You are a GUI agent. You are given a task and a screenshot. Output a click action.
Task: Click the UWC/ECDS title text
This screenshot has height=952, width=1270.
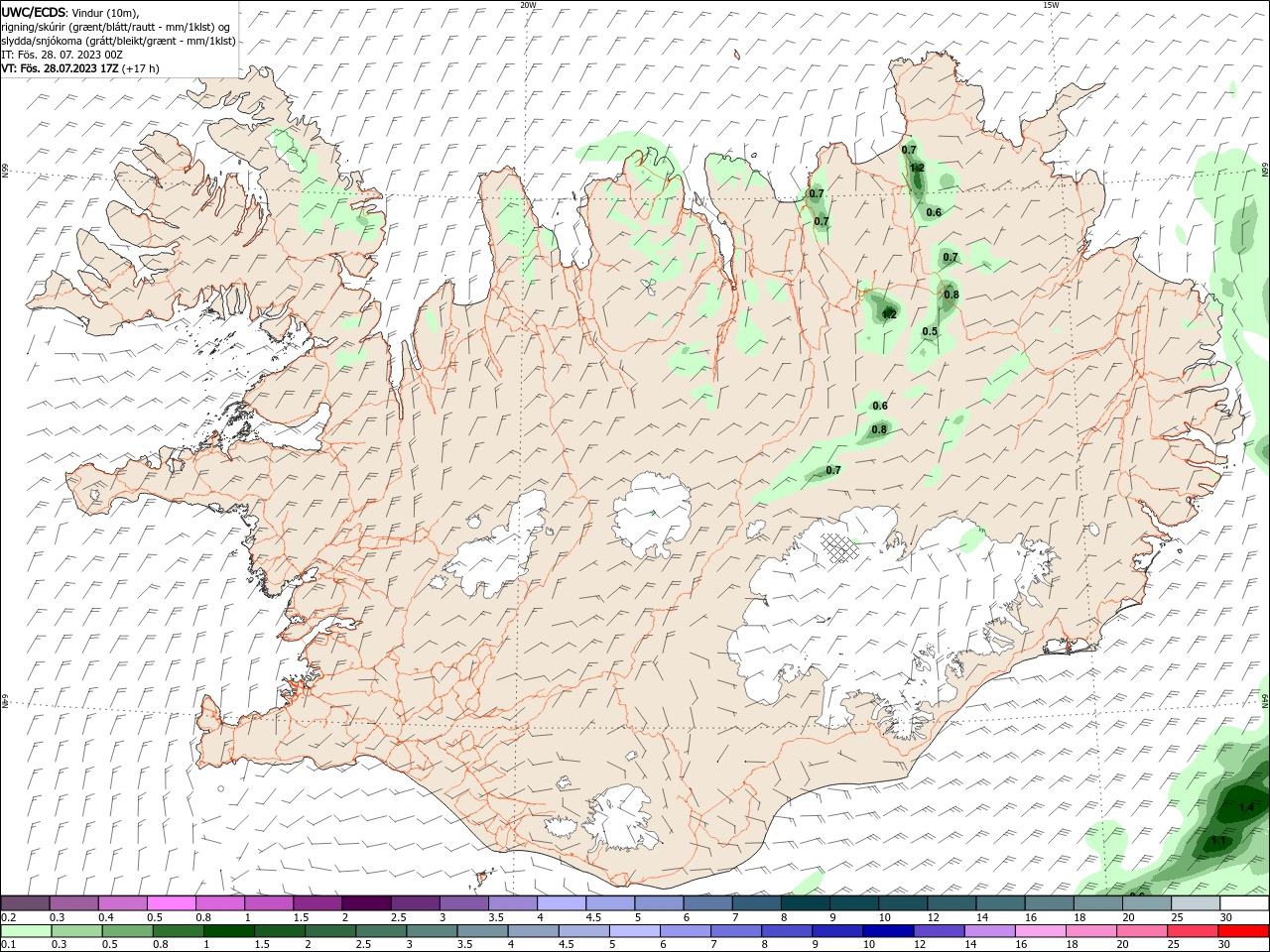[x=34, y=12]
